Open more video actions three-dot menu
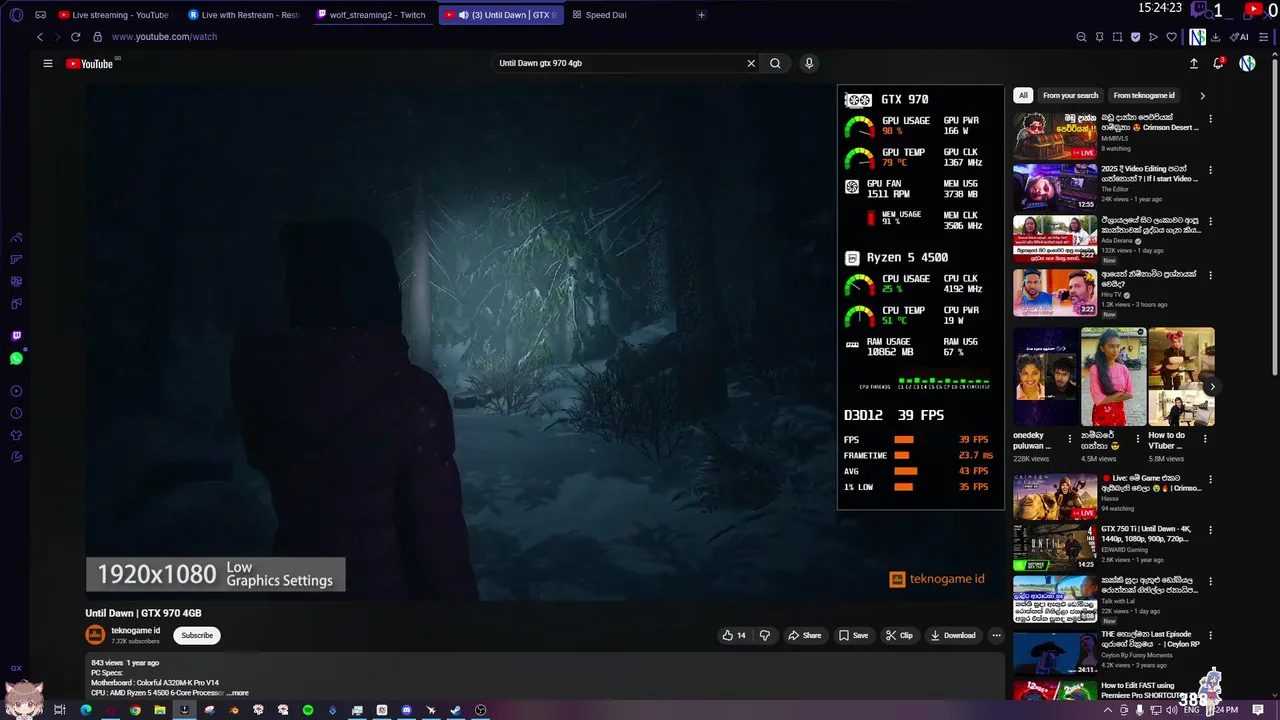This screenshot has height=720, width=1280. point(996,635)
